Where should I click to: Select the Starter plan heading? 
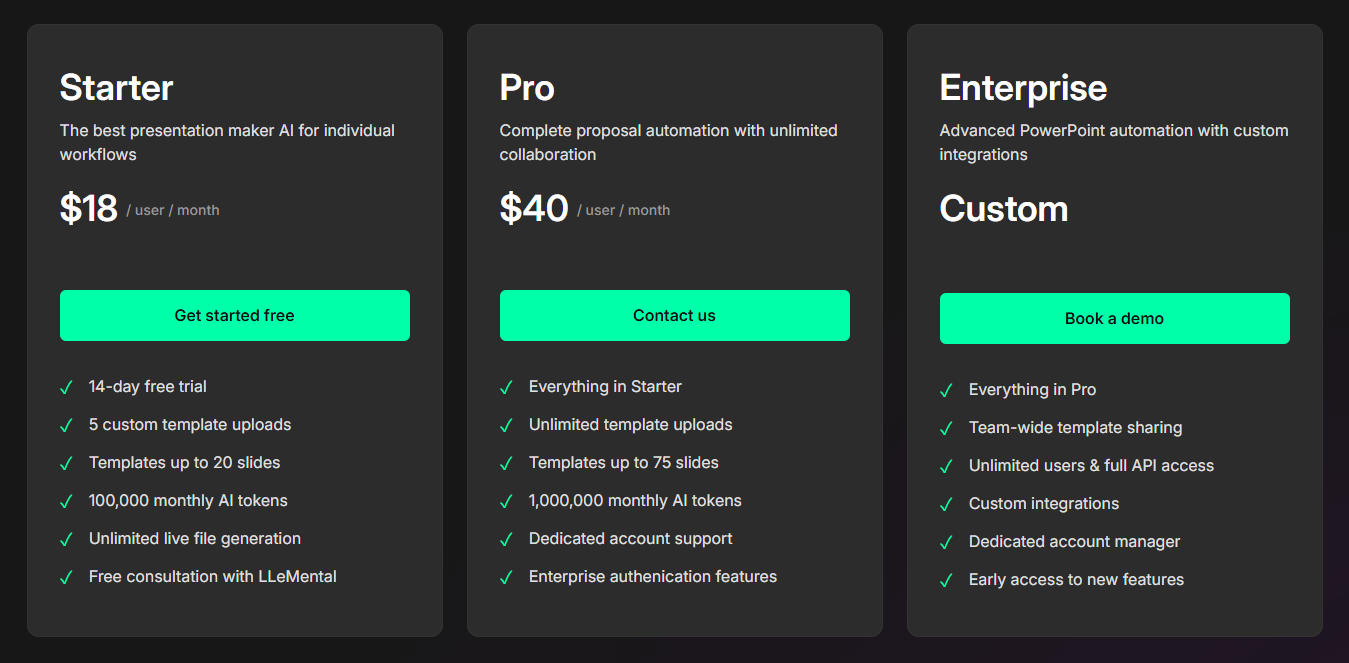click(116, 87)
